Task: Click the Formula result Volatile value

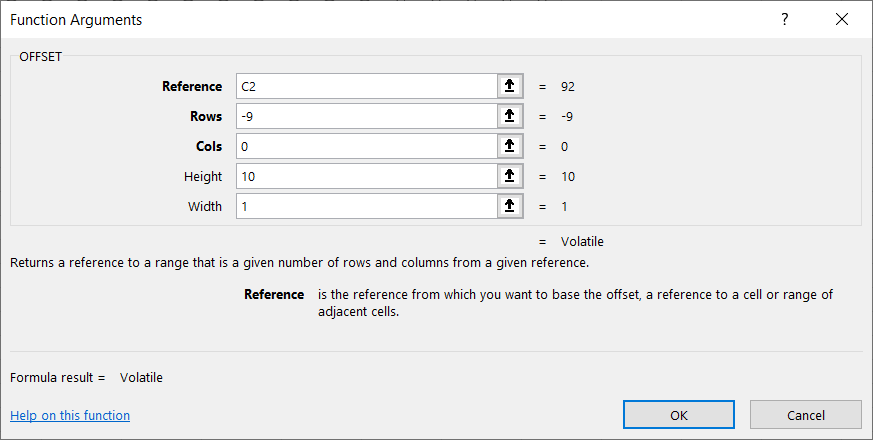Action: pos(141,378)
